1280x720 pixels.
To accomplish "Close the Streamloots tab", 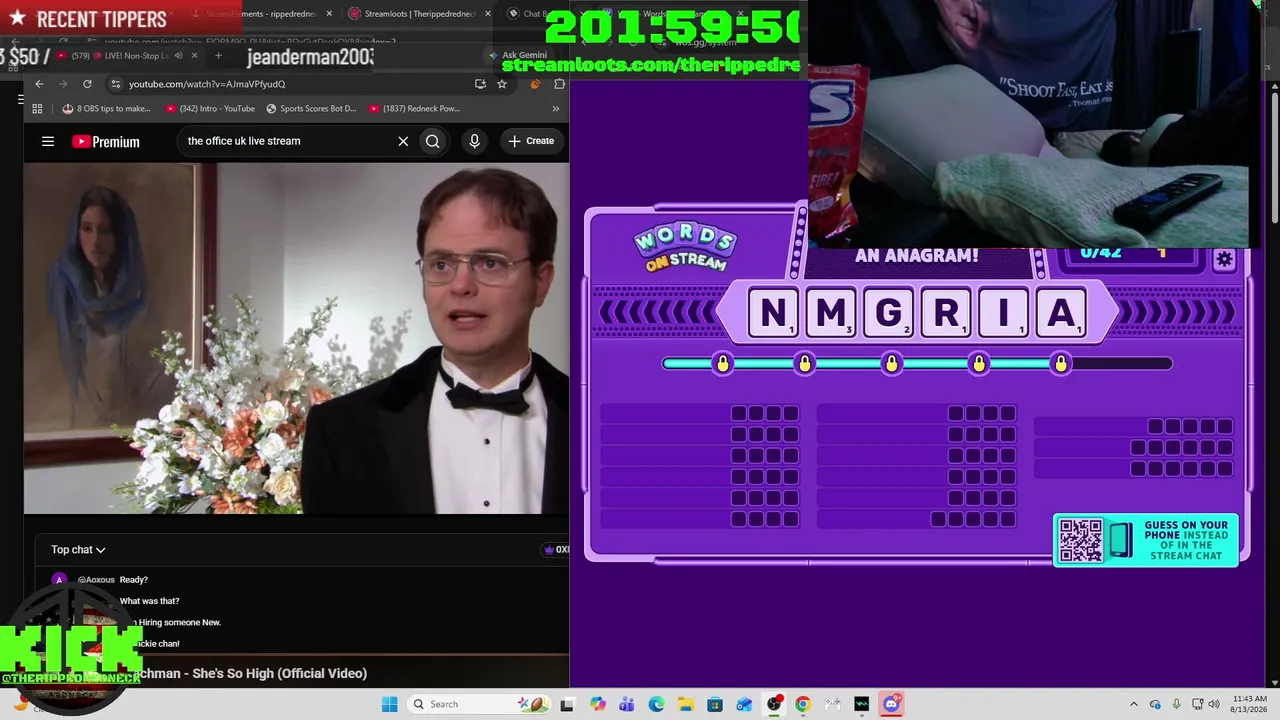I will coord(488,14).
